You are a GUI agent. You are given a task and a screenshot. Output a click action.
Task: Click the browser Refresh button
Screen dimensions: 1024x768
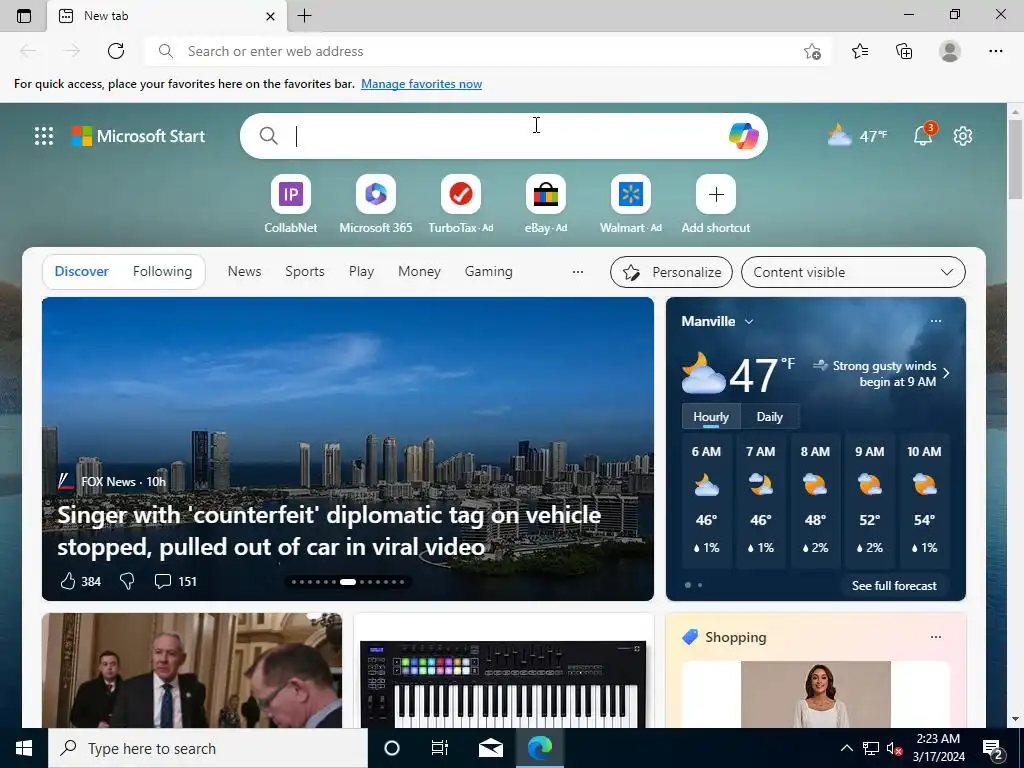(x=116, y=51)
